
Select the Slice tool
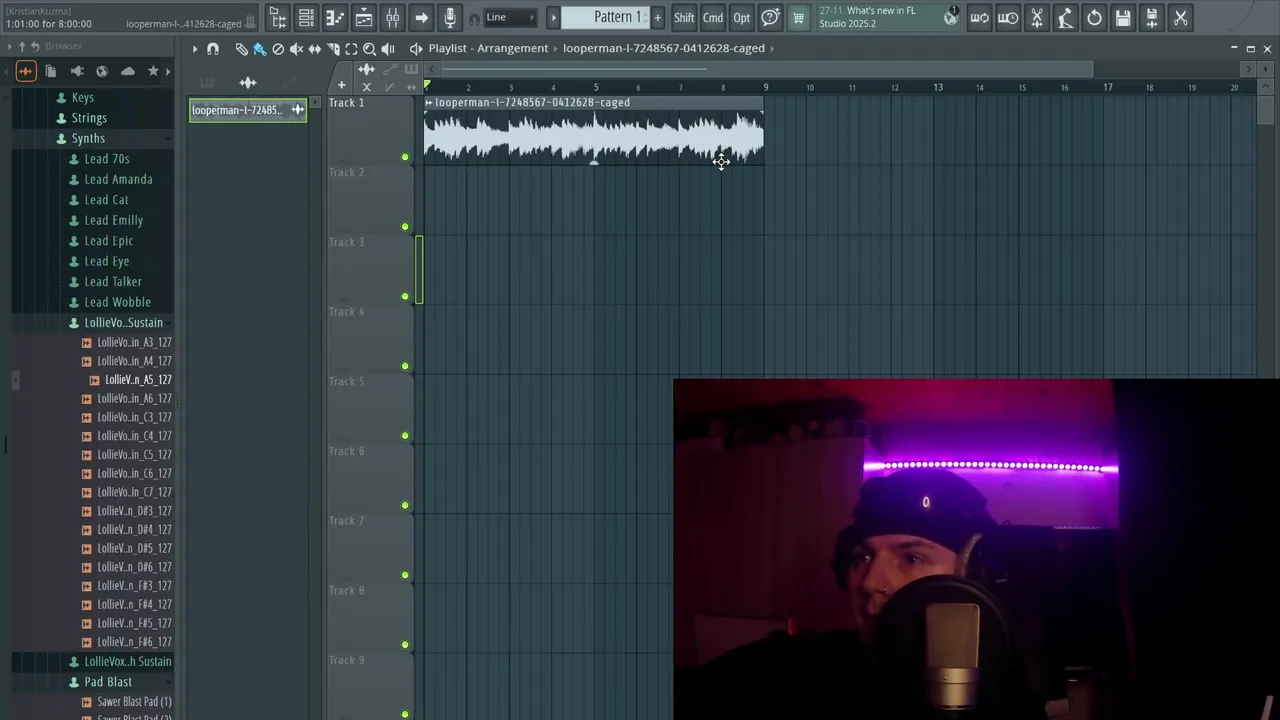(333, 48)
